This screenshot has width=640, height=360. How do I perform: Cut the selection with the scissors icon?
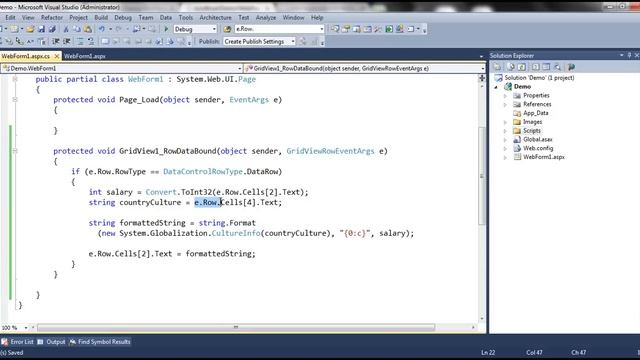coord(66,29)
